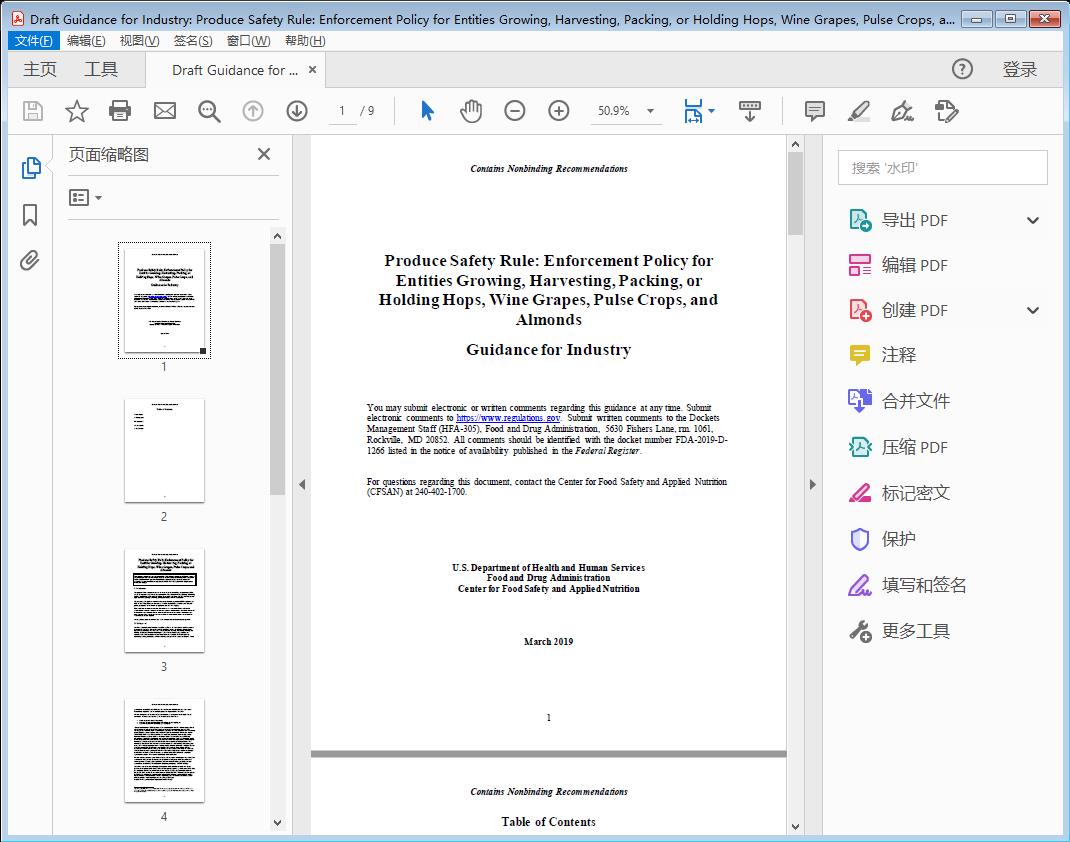The image size is (1070, 842).
Task: Toggle the page thumbnails panel icon
Action: click(x=30, y=168)
